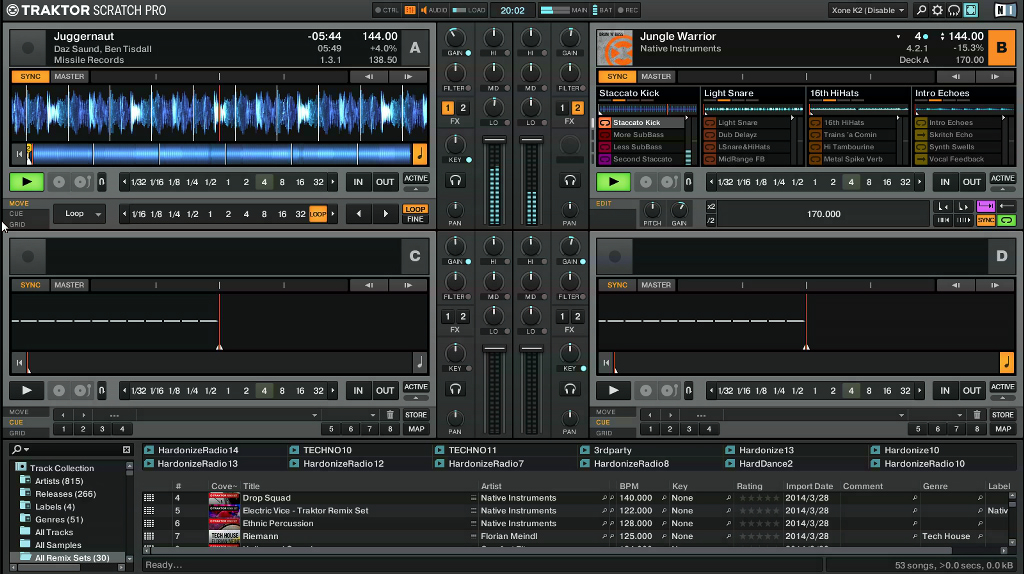
Task: Open the Xone K2 controller dropdown
Action: pos(868,10)
